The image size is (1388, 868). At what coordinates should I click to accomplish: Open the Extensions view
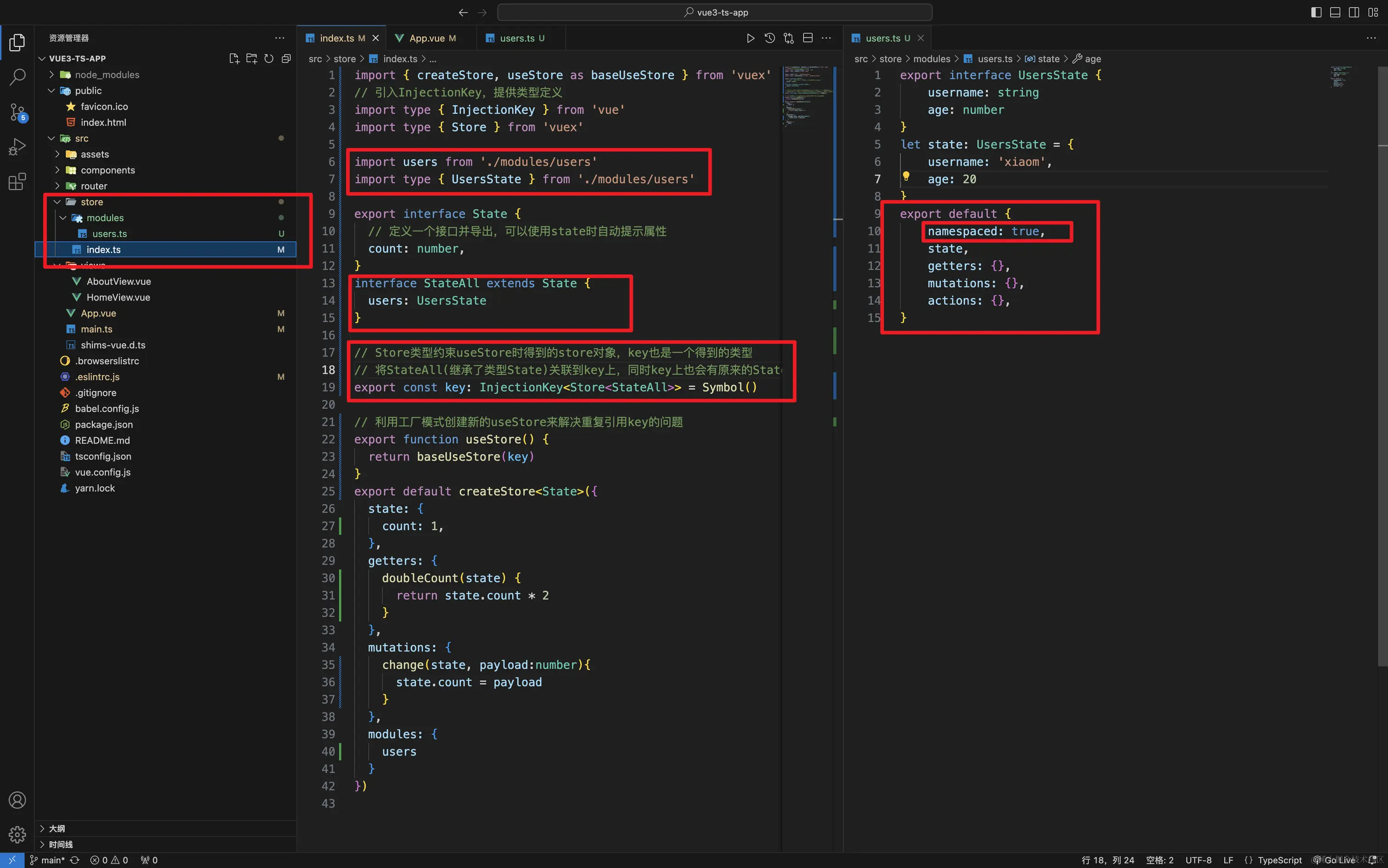click(17, 182)
